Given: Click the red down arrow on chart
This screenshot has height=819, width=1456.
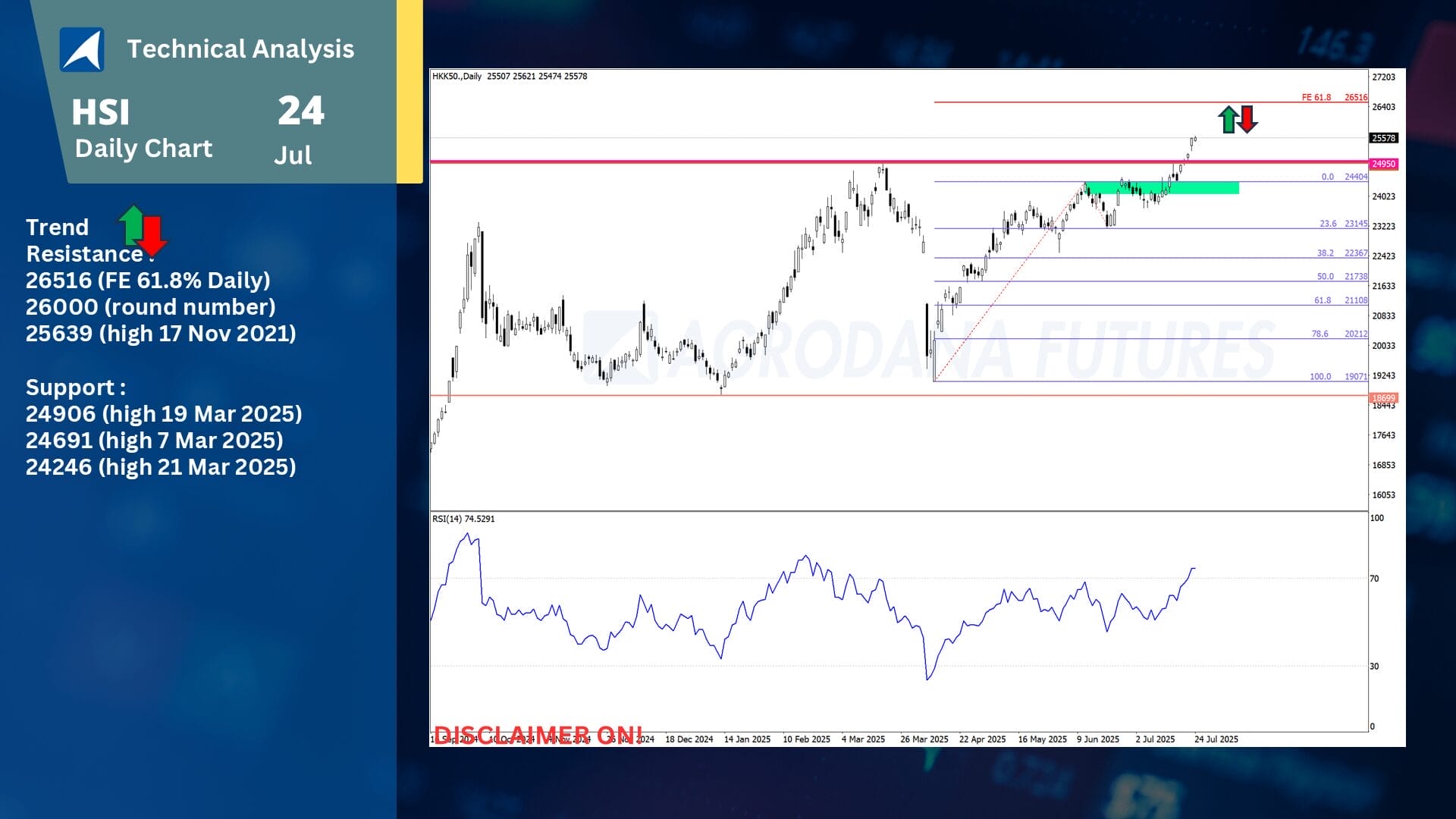Looking at the screenshot, I should tap(1247, 119).
